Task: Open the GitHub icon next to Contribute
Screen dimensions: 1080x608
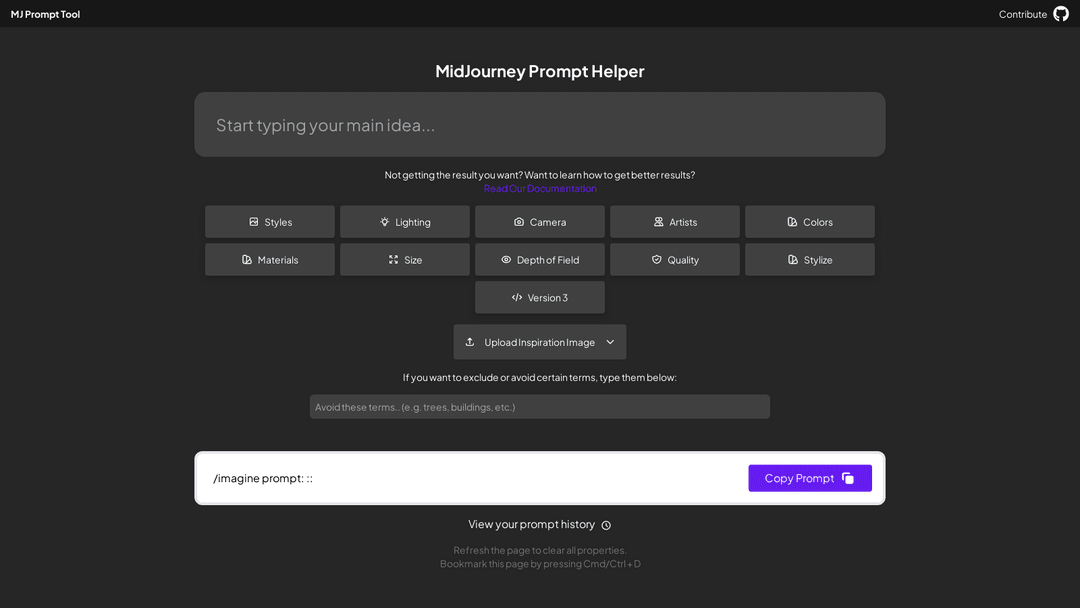Action: point(1061,14)
